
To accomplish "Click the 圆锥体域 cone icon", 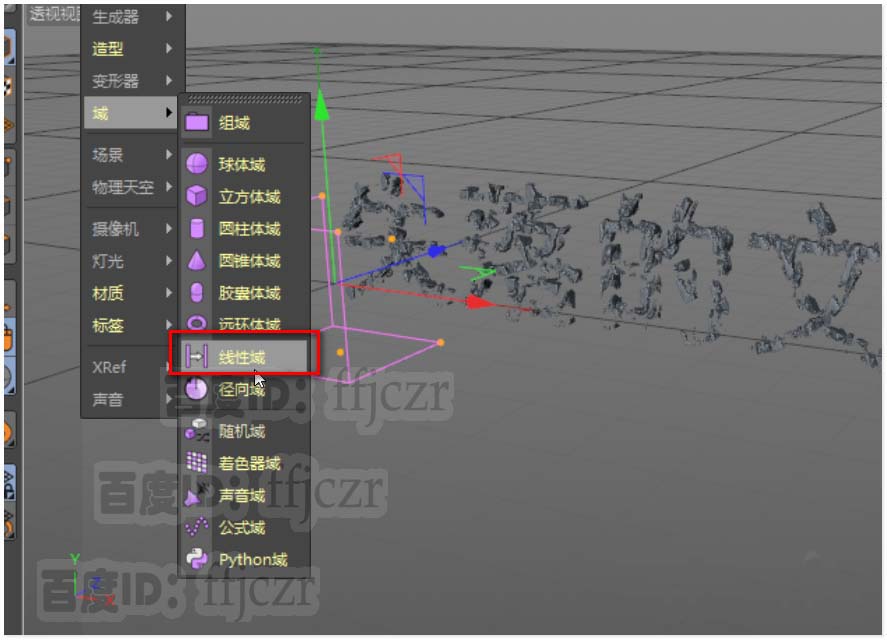I will click(196, 260).
